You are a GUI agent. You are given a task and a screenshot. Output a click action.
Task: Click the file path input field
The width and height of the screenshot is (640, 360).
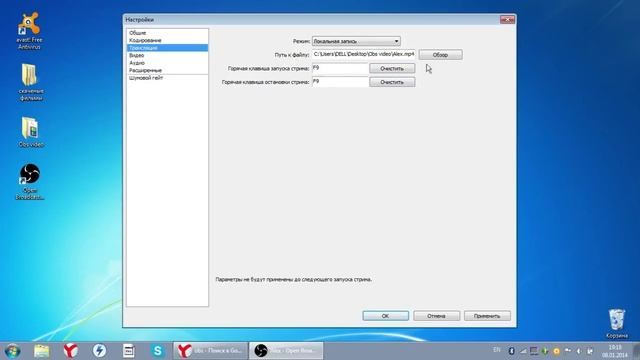click(x=364, y=54)
